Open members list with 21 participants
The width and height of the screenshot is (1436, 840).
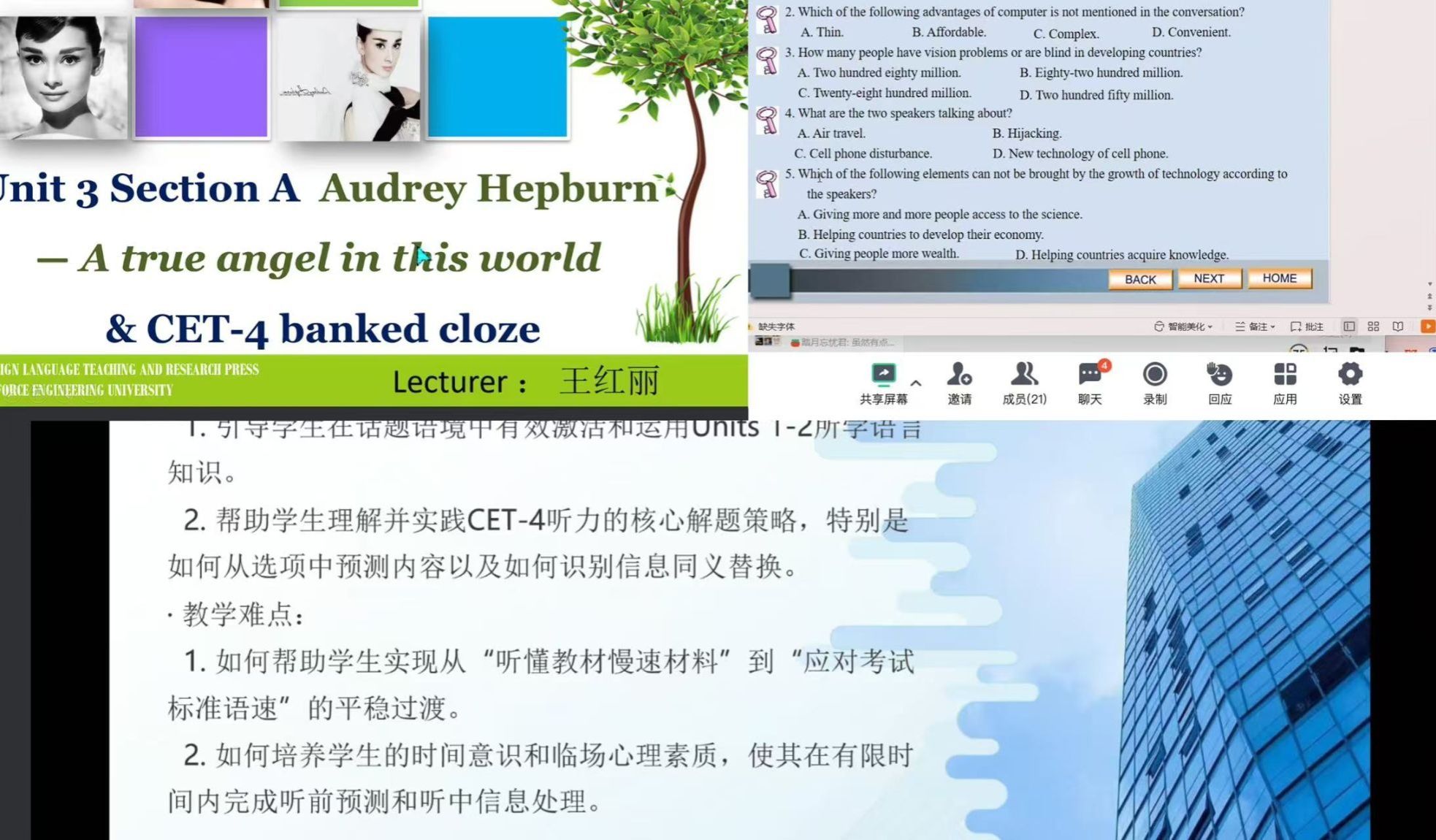click(x=1024, y=375)
